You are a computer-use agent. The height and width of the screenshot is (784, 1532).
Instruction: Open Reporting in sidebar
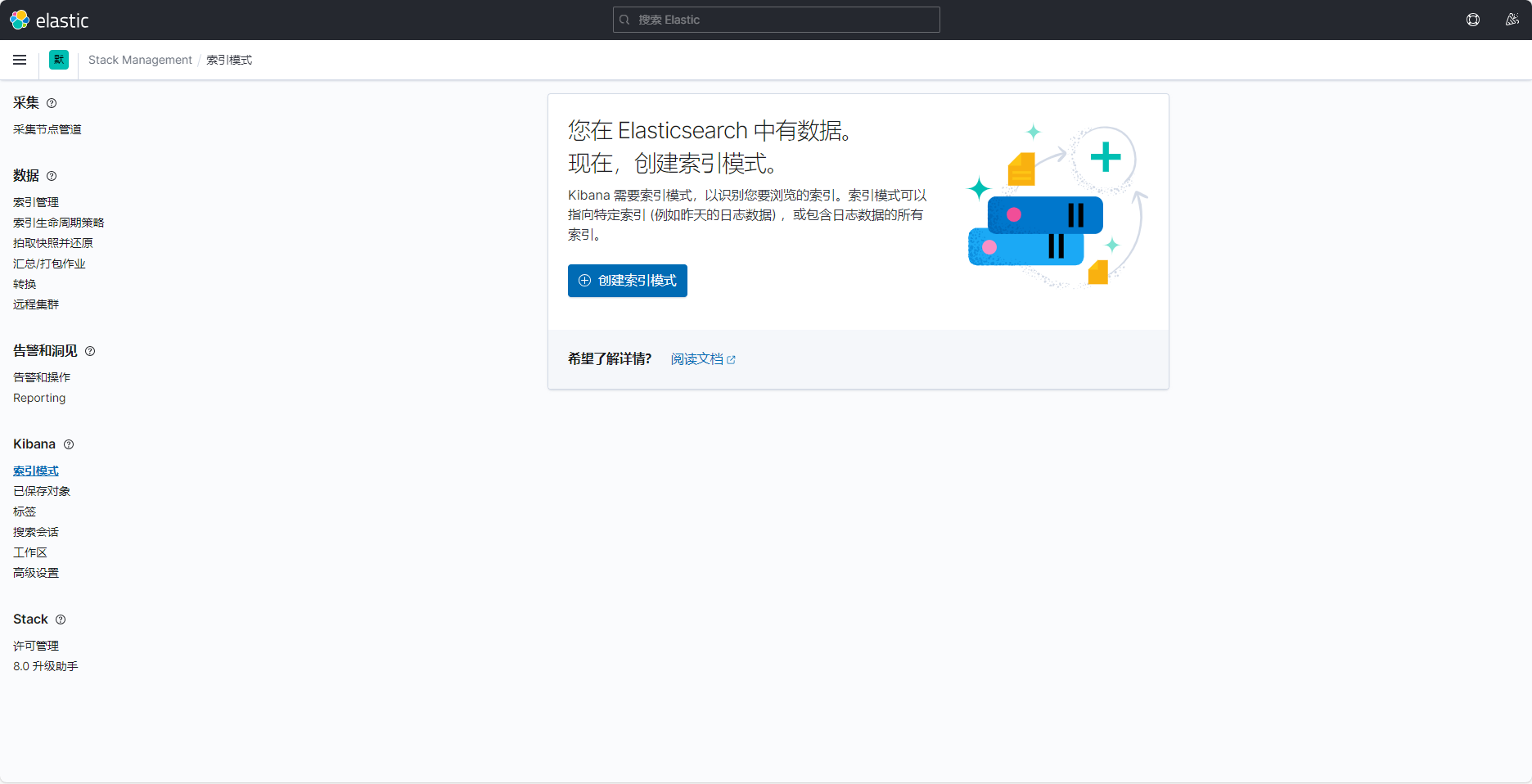(x=39, y=398)
